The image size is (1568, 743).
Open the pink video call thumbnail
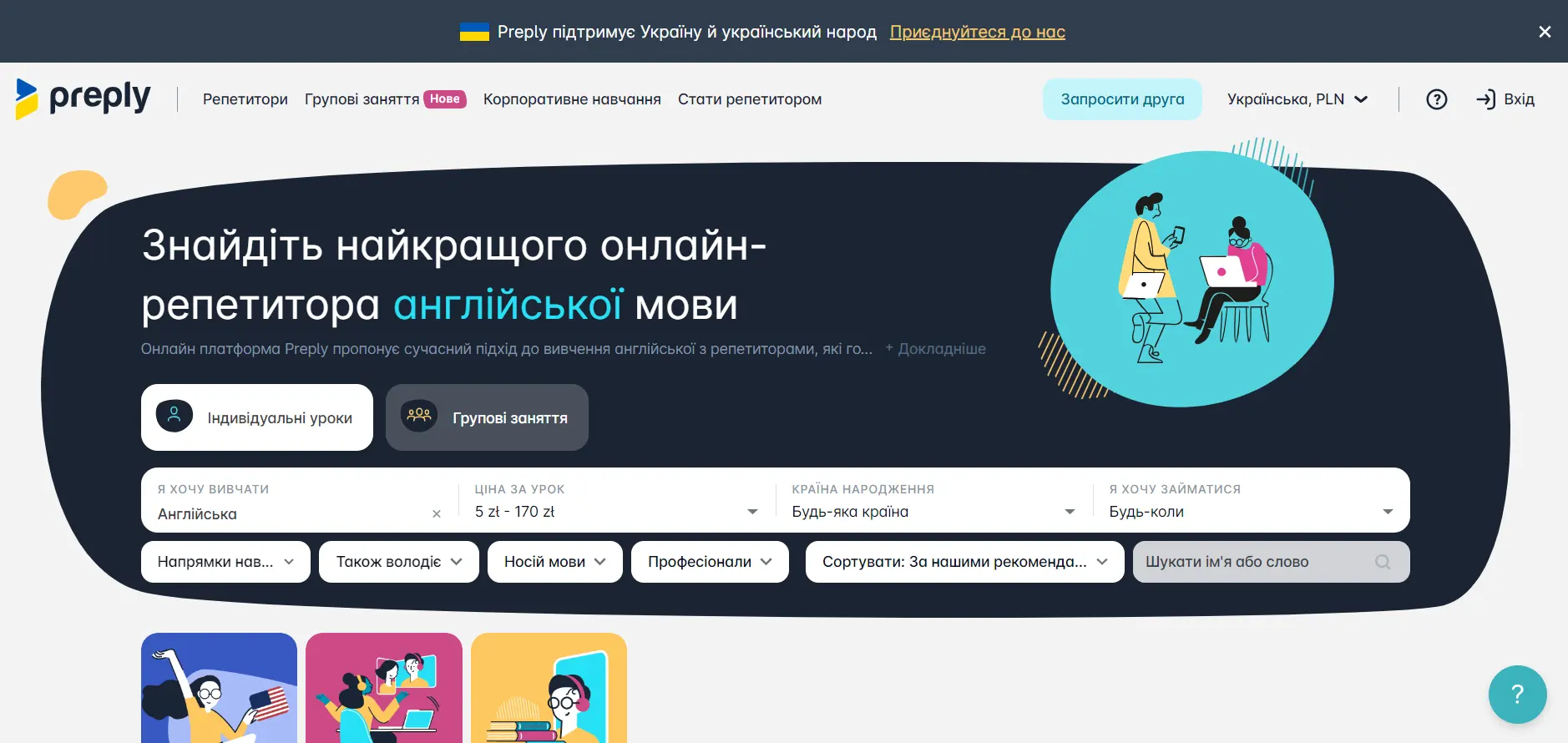pyautogui.click(x=384, y=688)
